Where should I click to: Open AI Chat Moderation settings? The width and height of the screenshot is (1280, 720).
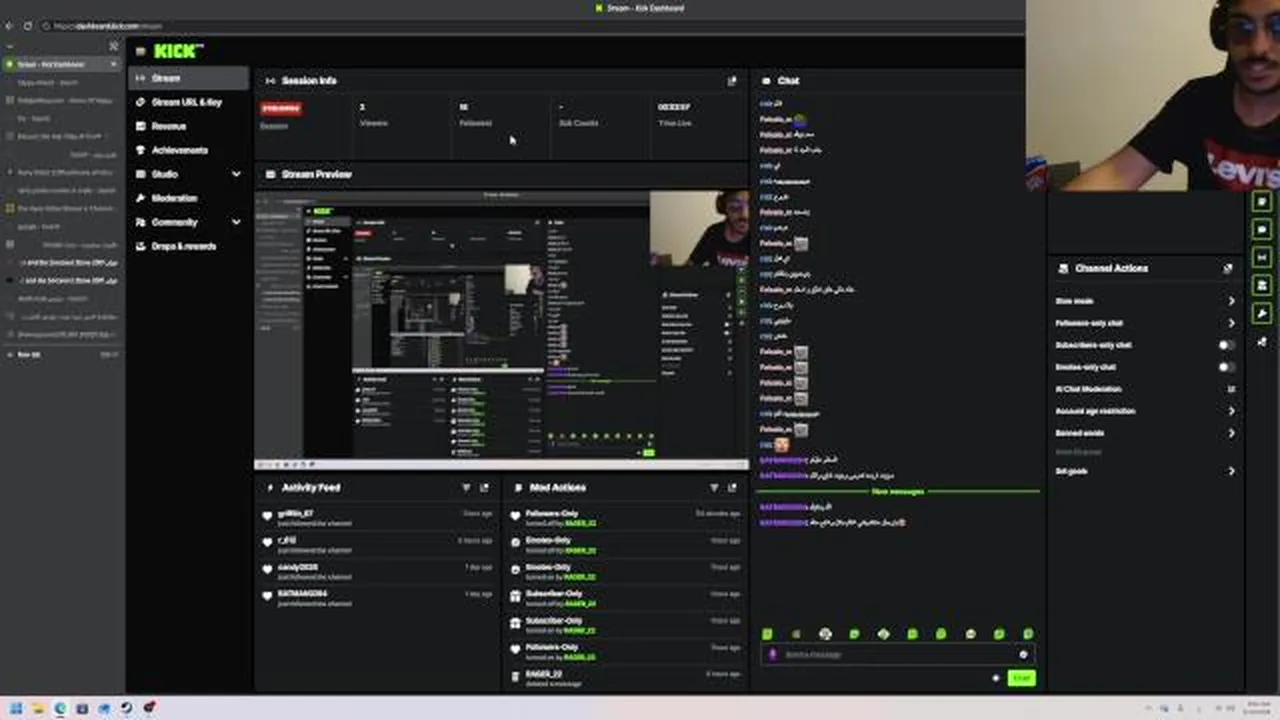pyautogui.click(x=1145, y=389)
